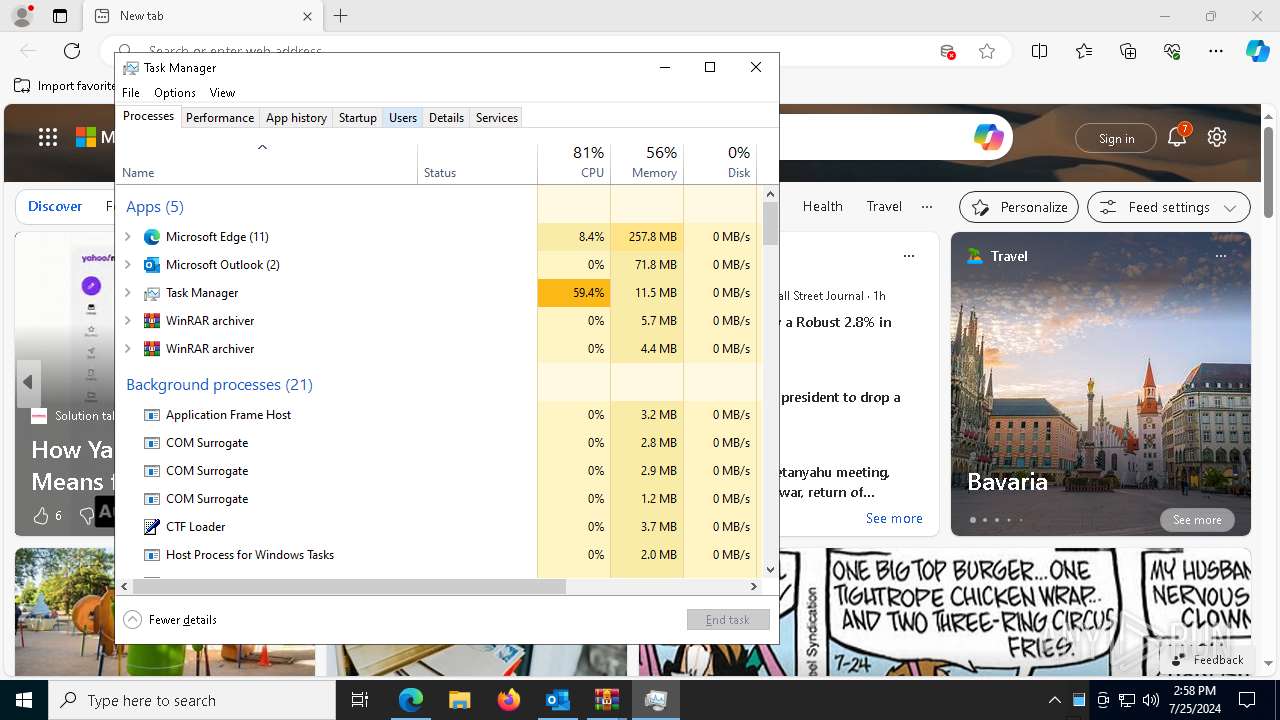Click the Microsoft Outlook process icon
Image resolution: width=1280 pixels, height=720 pixels.
pos(152,265)
